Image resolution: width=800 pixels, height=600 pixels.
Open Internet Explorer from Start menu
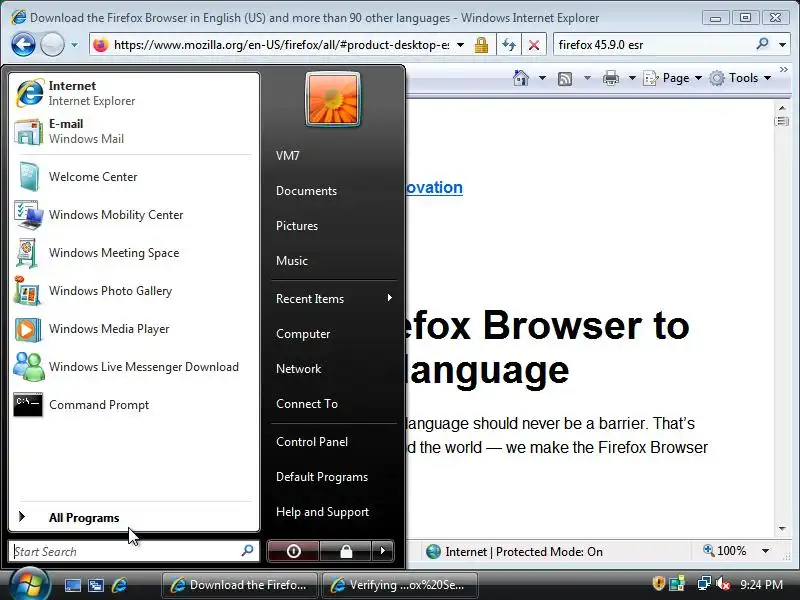tap(134, 93)
